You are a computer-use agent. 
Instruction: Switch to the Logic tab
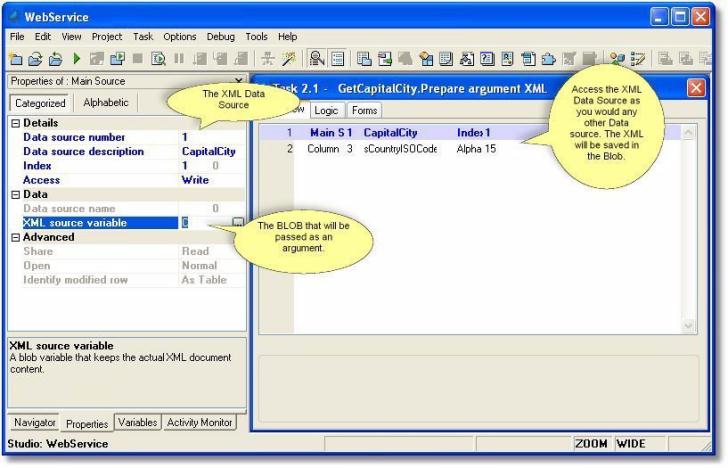pos(326,111)
